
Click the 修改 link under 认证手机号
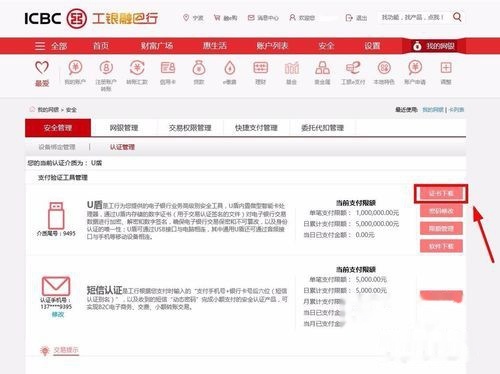pyautogui.click(x=57, y=315)
